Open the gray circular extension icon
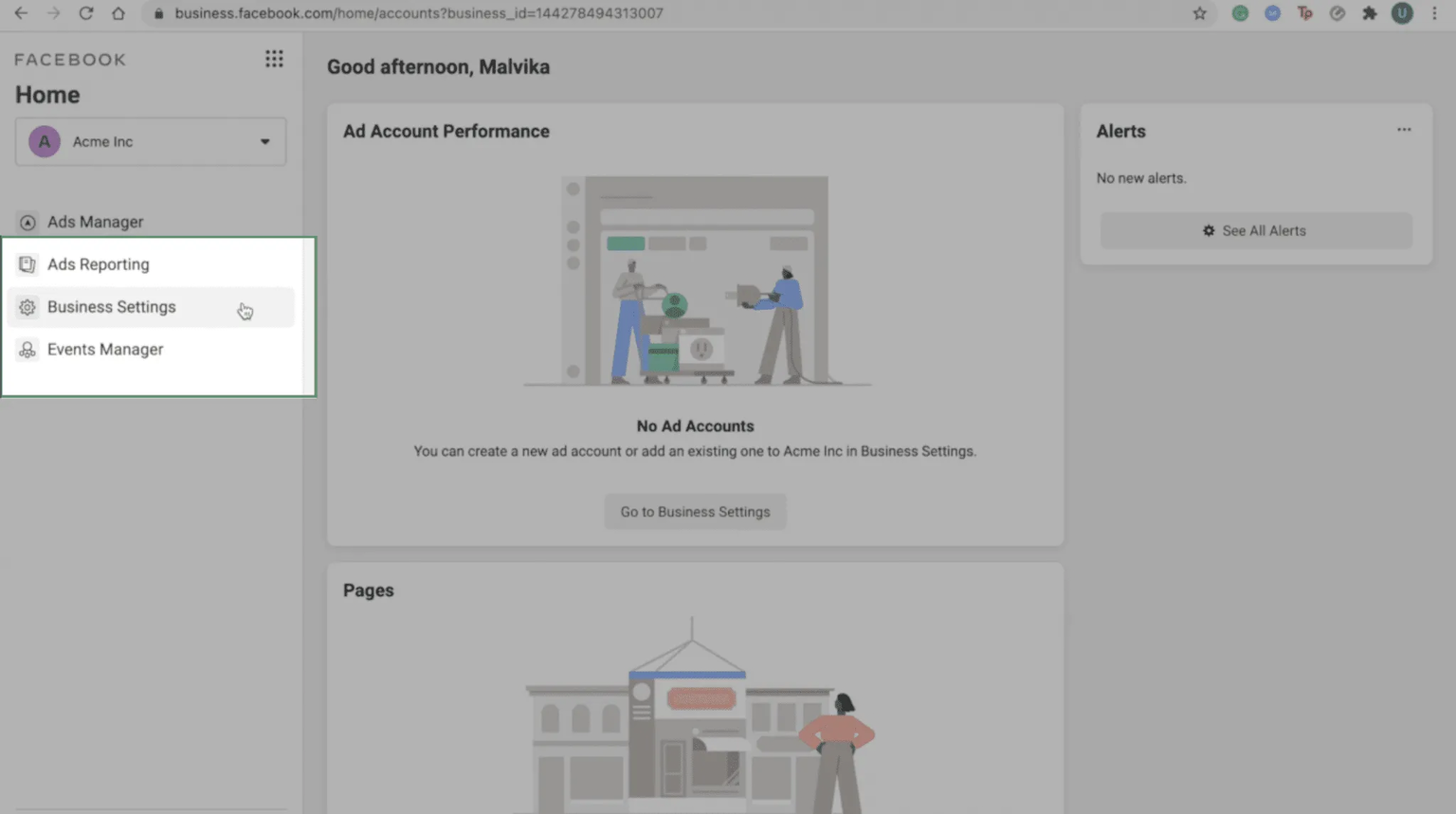 click(x=1337, y=13)
